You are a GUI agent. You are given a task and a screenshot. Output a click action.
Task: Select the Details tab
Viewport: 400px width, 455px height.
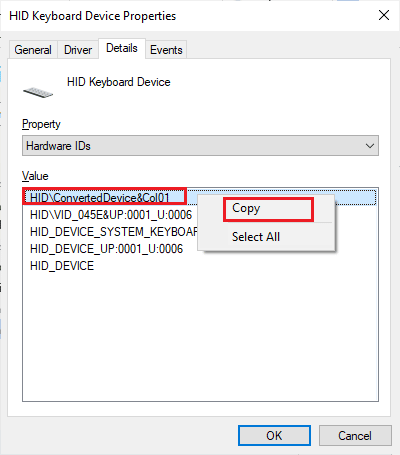tap(122, 48)
